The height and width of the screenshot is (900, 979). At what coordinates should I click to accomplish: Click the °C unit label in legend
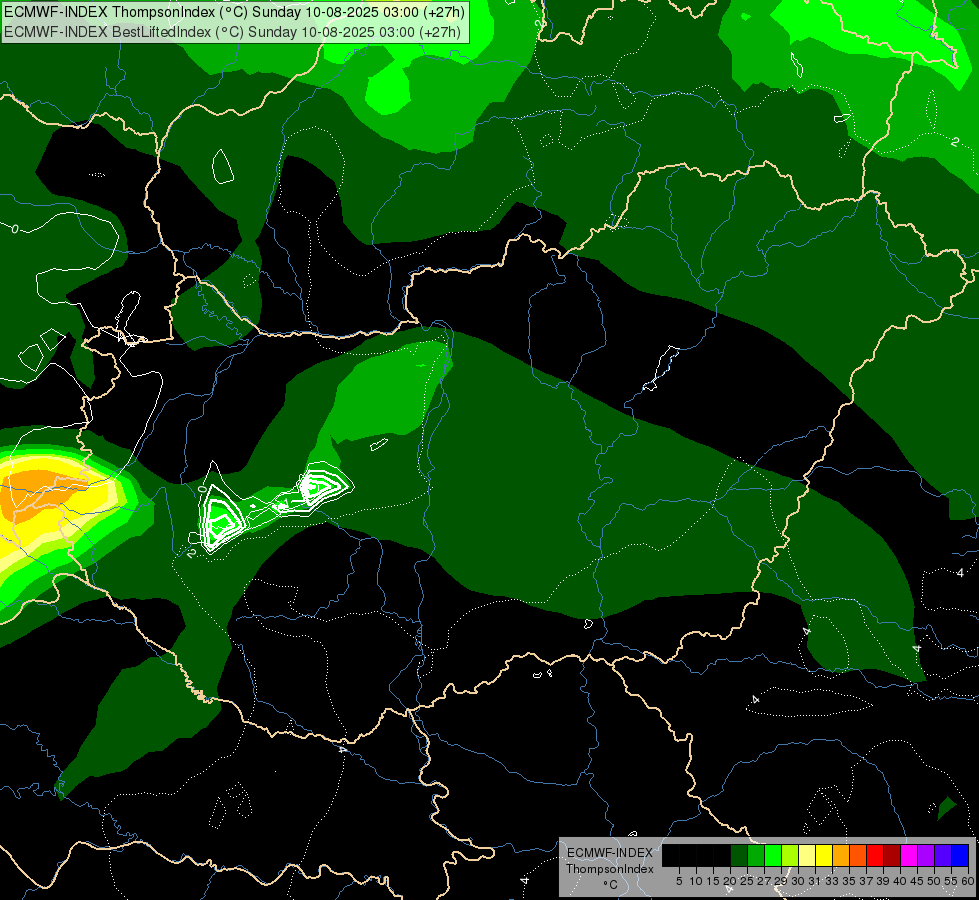coord(610,884)
